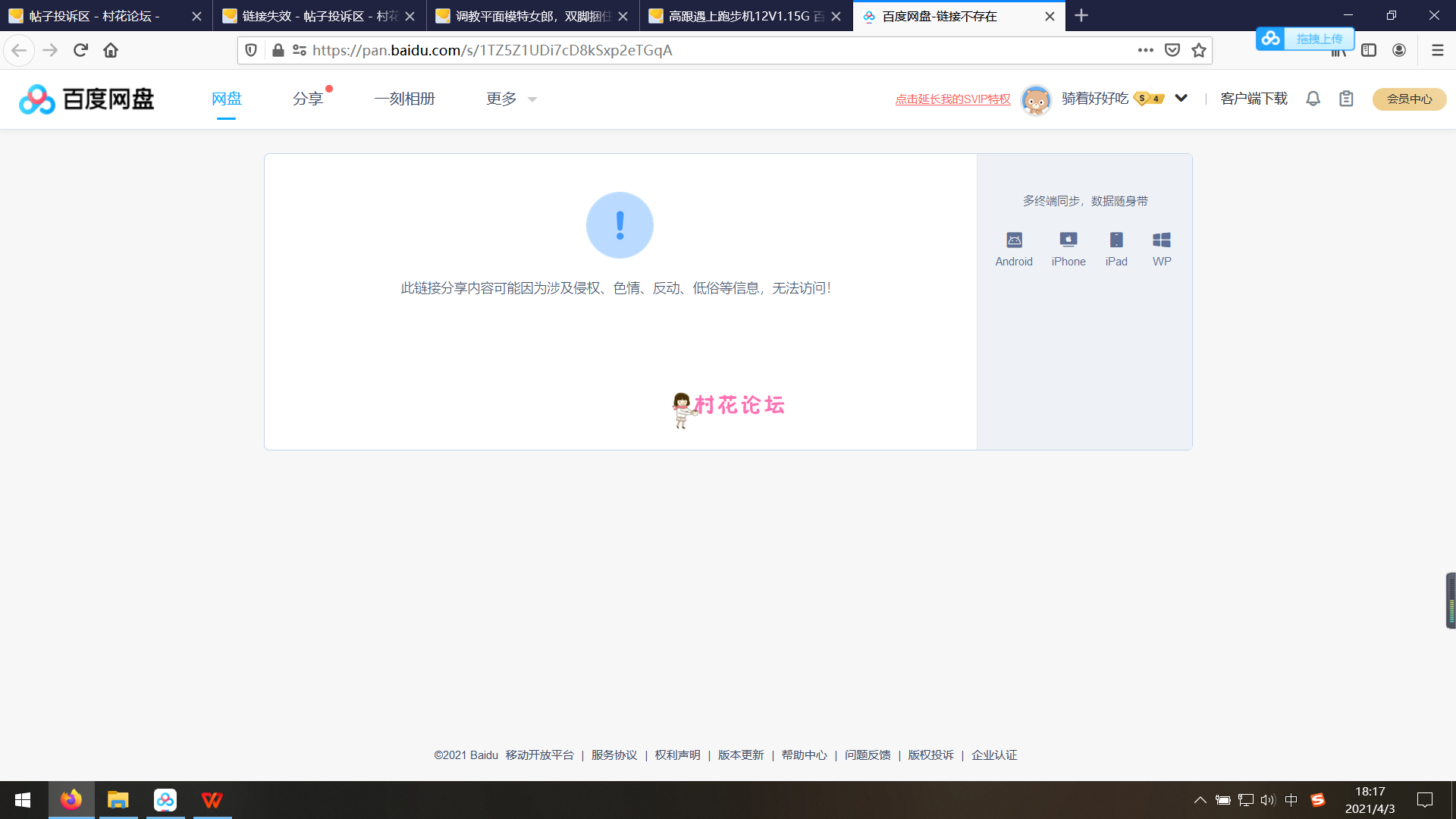Save page to Pocket
Viewport: 1456px width, 819px height.
point(1172,50)
